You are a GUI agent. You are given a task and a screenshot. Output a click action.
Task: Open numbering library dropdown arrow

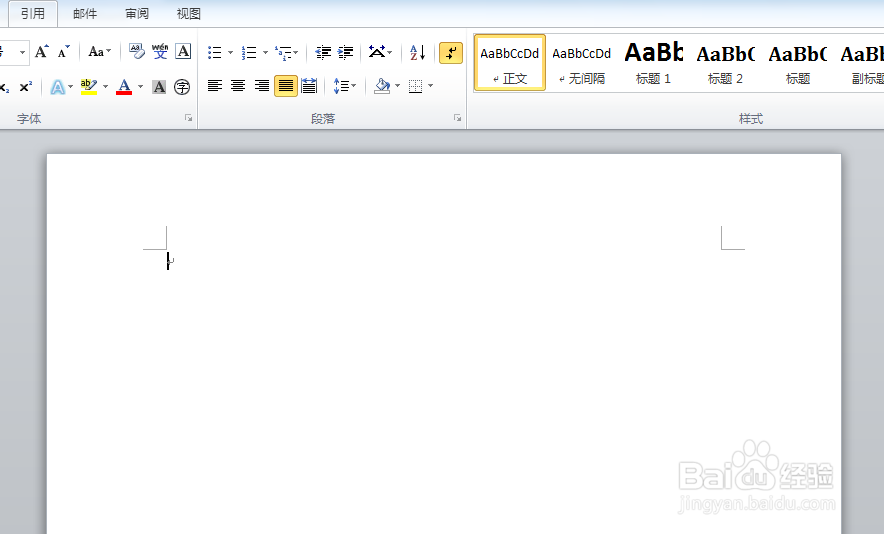click(x=265, y=53)
